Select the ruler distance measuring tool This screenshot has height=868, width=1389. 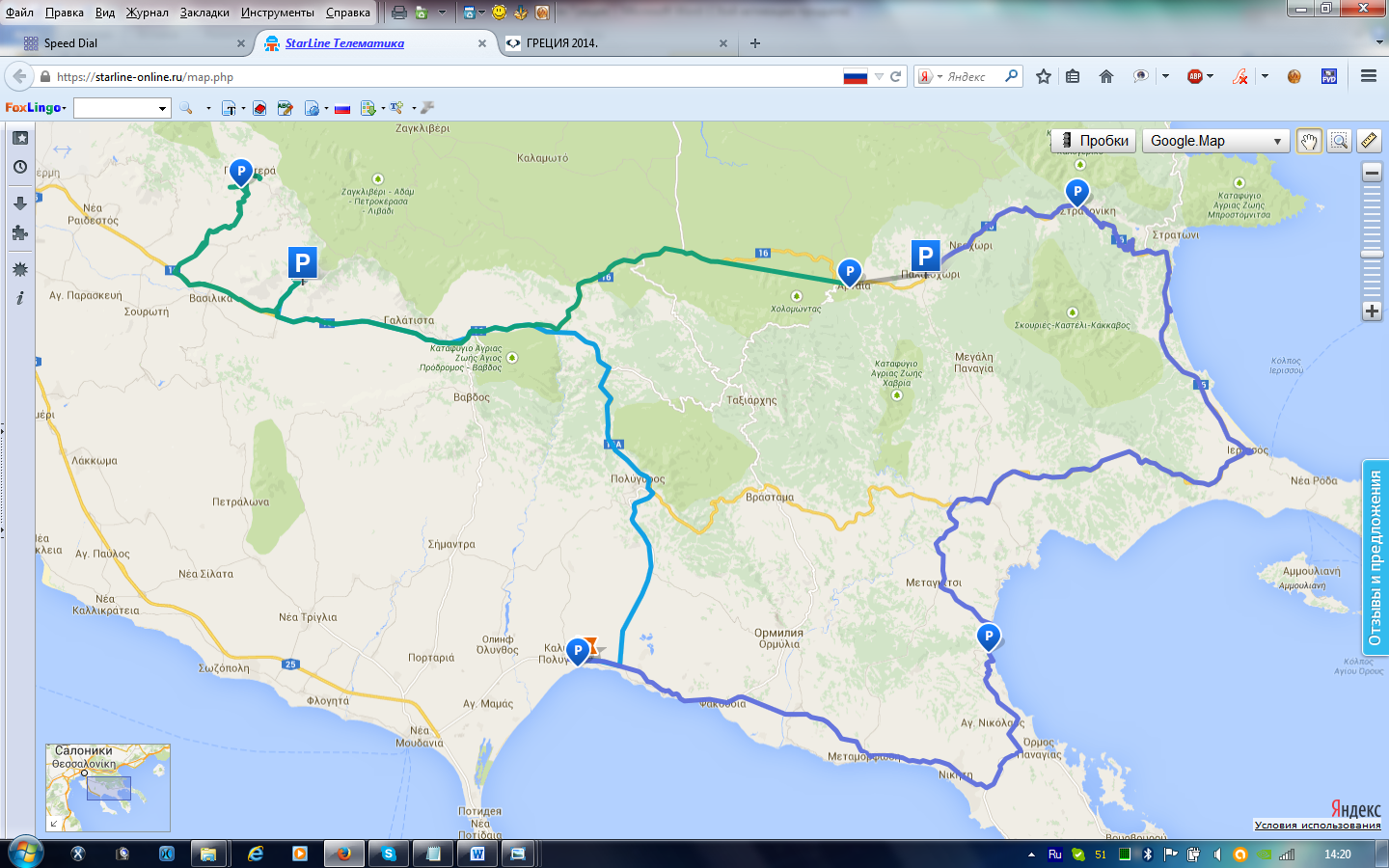[1369, 141]
